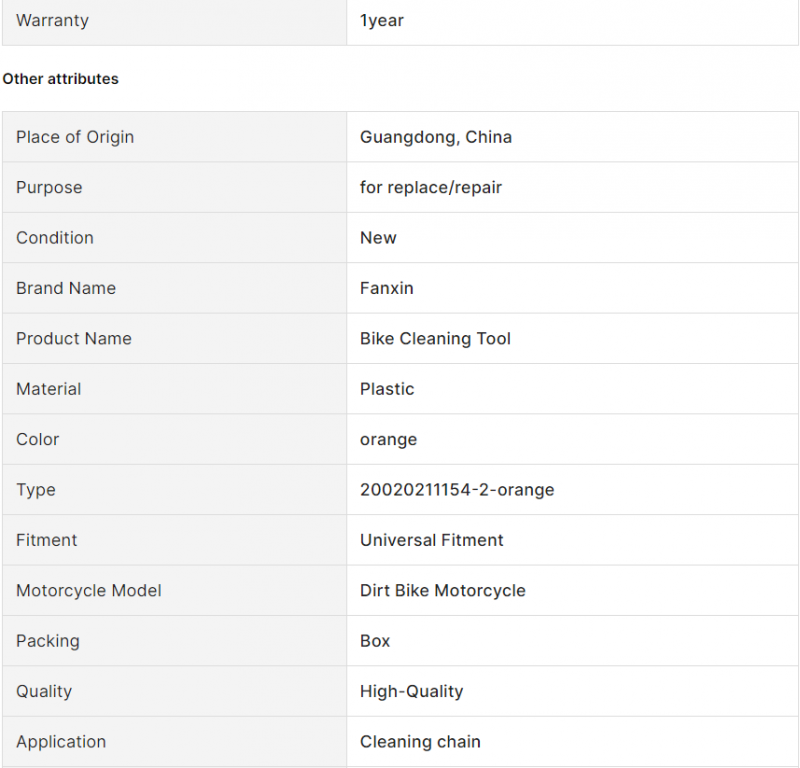Click the Fanxin brand name value
Screen dimensions: 800x768
(x=387, y=288)
